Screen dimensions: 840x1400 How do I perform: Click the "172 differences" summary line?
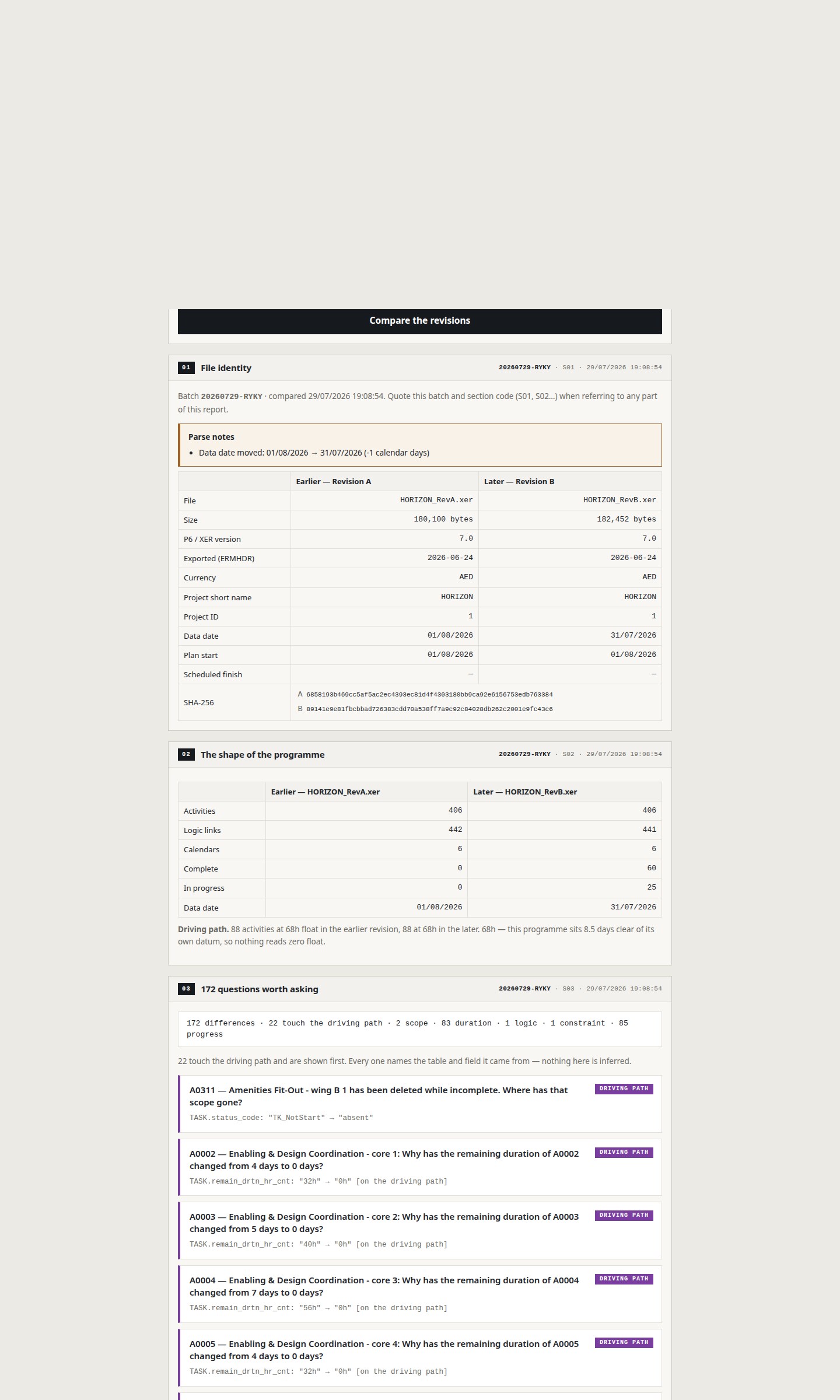(420, 1029)
